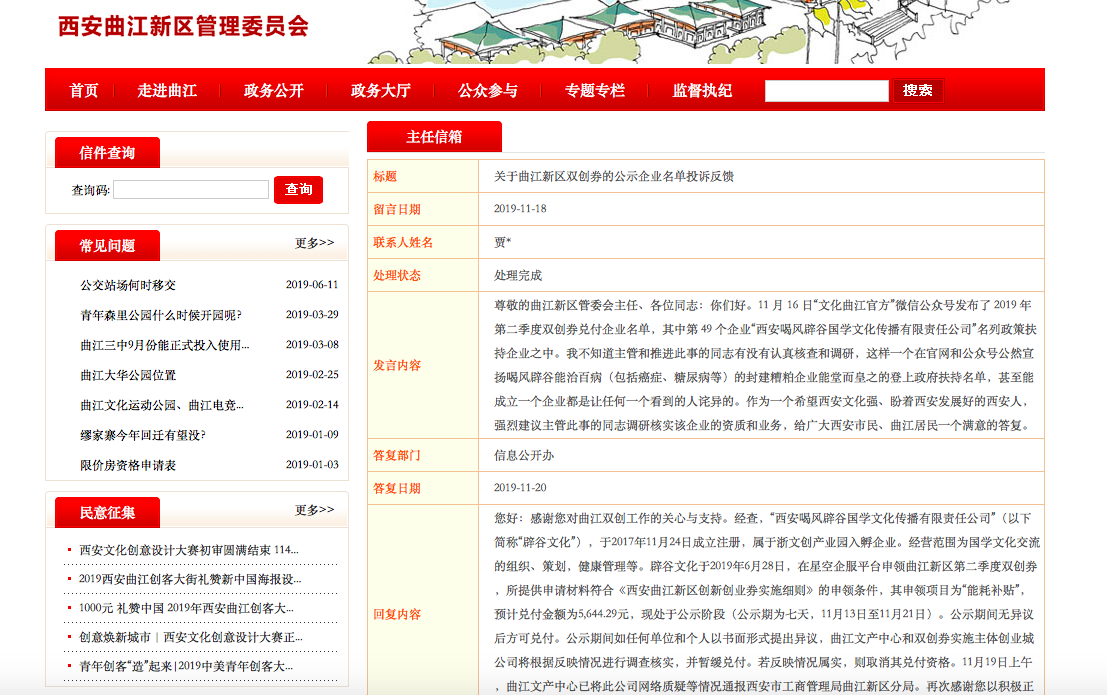Image resolution: width=1107 pixels, height=695 pixels.
Task: Expand 更多>> next to 常见问题
Action: (314, 243)
